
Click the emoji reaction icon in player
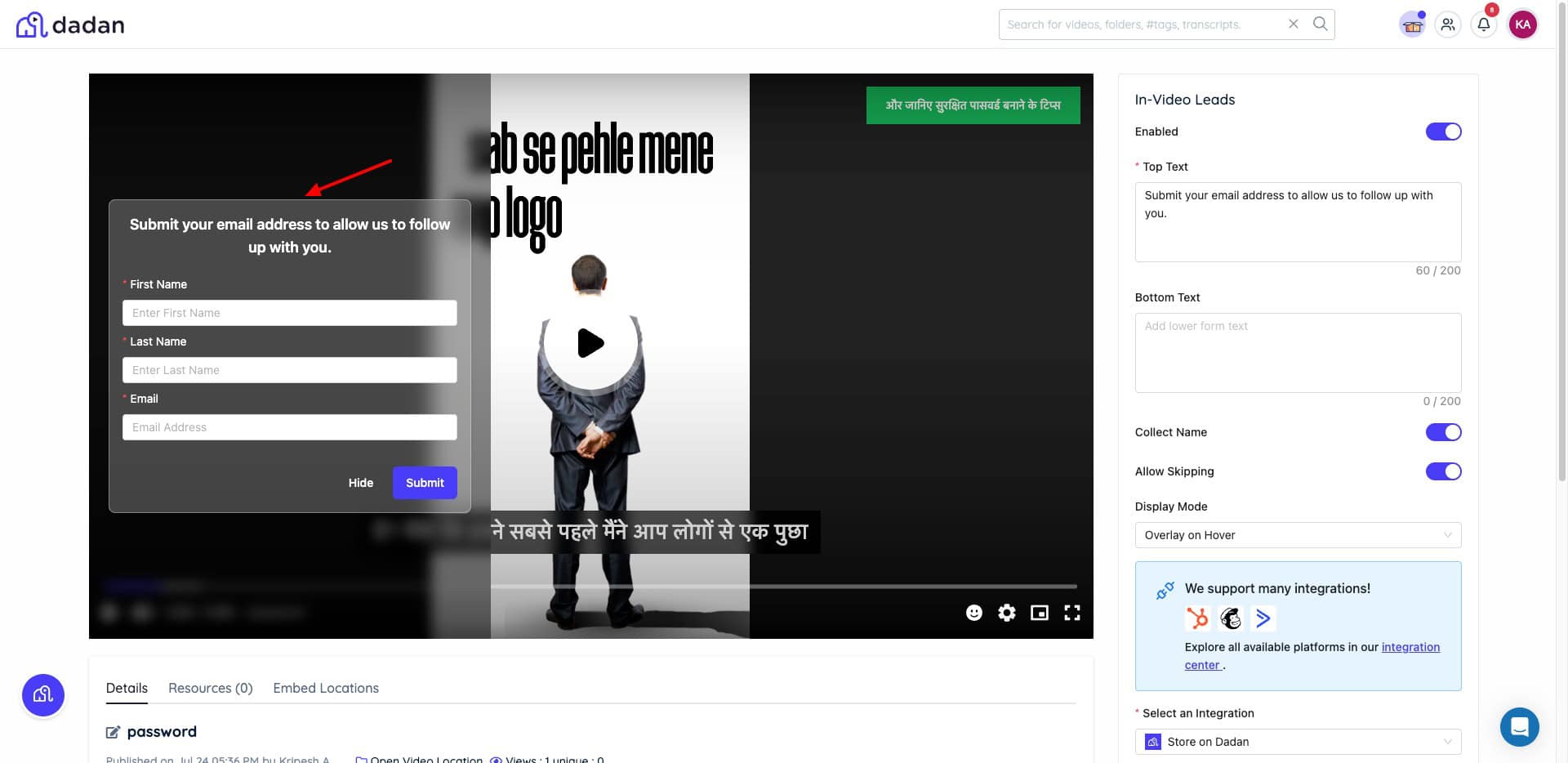coord(973,613)
